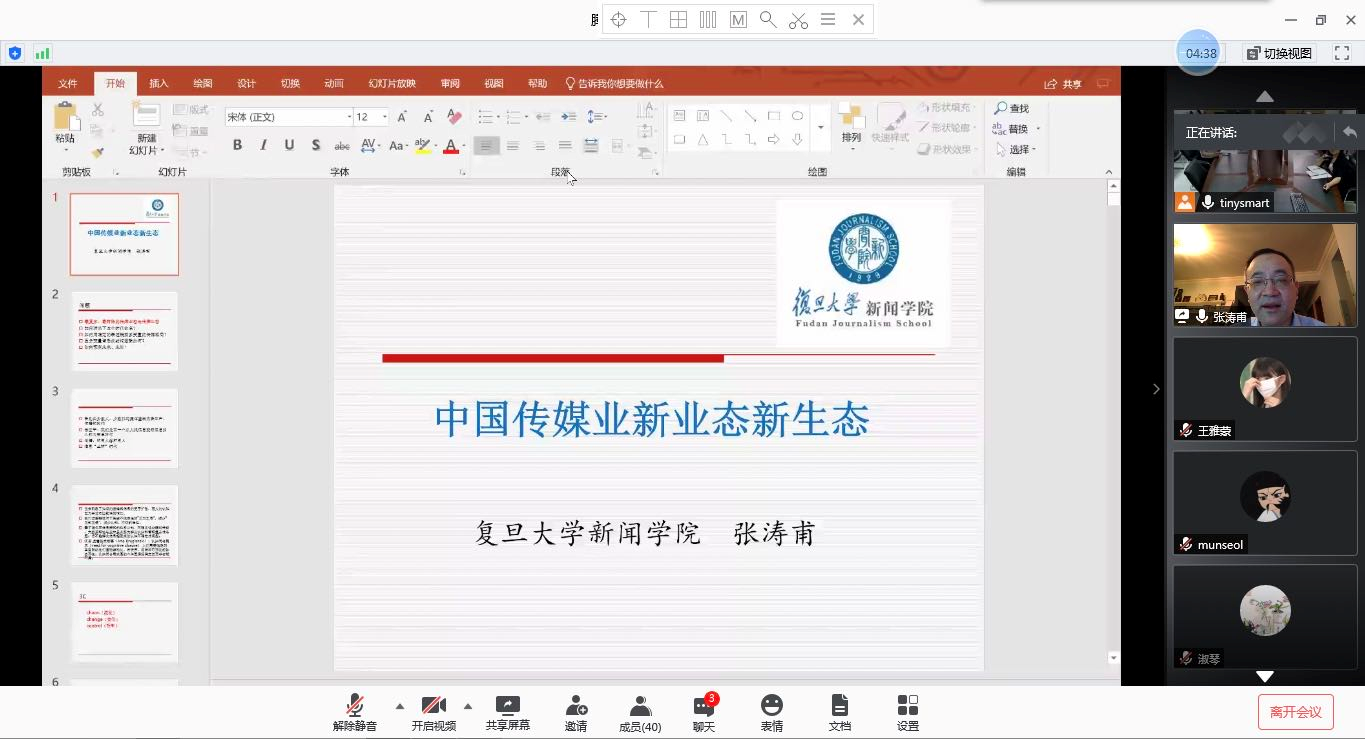Show previous participants with up arrow
Viewport: 1365px width, 739px height.
click(x=1265, y=96)
